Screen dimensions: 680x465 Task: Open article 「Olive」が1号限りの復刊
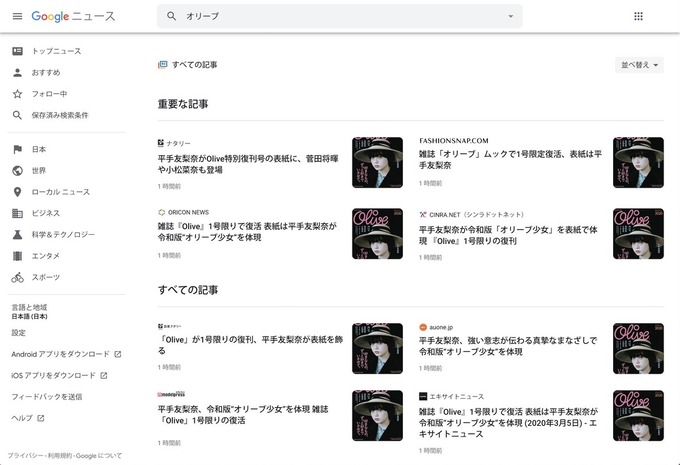[250, 345]
